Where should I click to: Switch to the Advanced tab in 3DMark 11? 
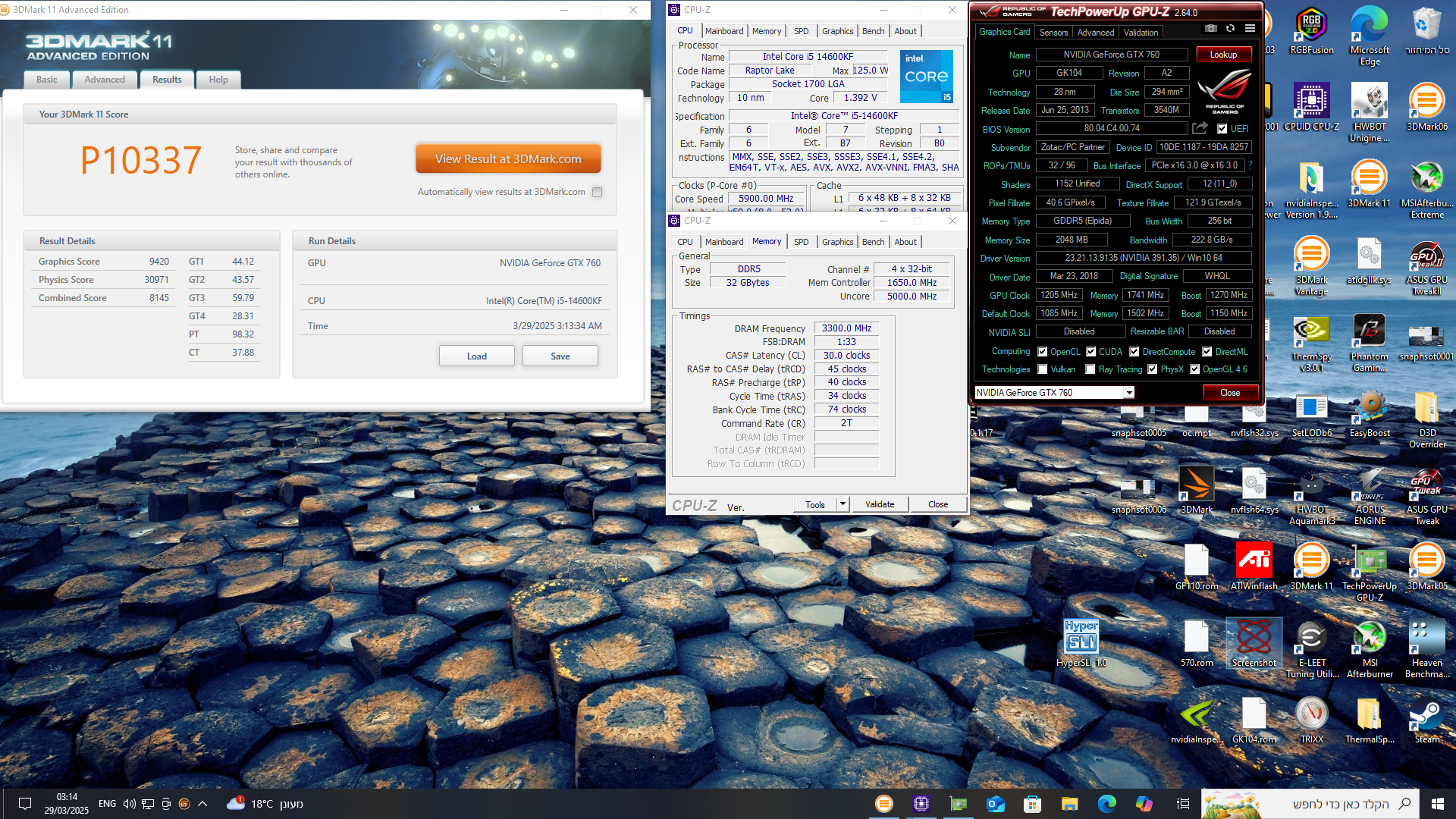[x=105, y=80]
